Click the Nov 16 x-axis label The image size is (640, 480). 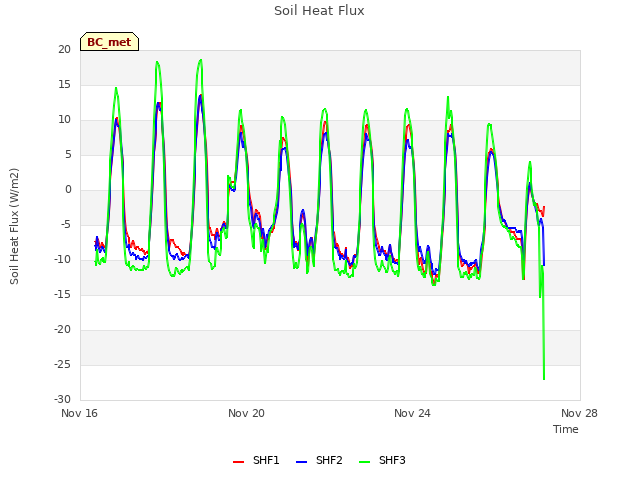pos(80,413)
